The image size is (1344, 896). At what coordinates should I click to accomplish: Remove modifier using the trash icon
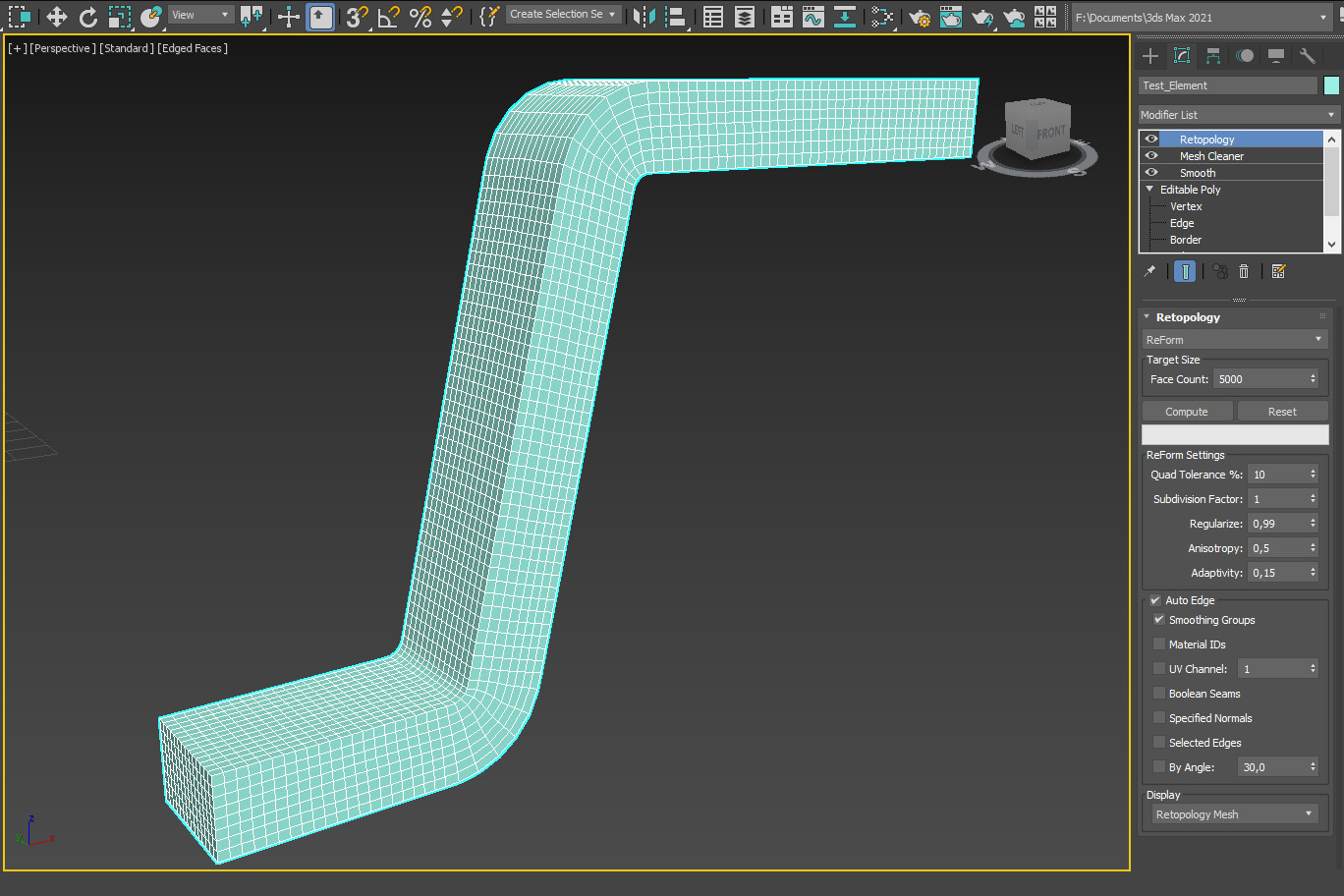[1244, 272]
